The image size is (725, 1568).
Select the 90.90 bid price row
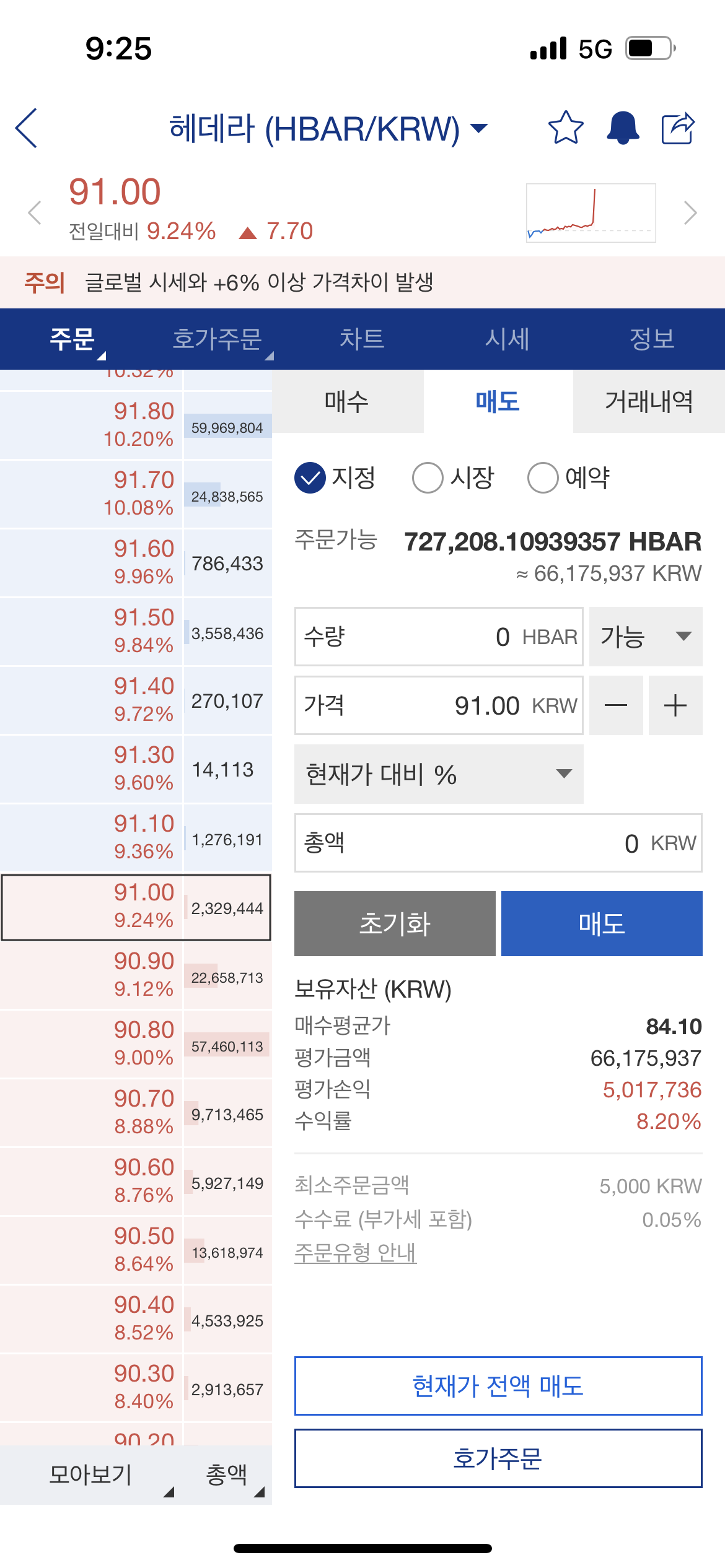click(x=136, y=975)
